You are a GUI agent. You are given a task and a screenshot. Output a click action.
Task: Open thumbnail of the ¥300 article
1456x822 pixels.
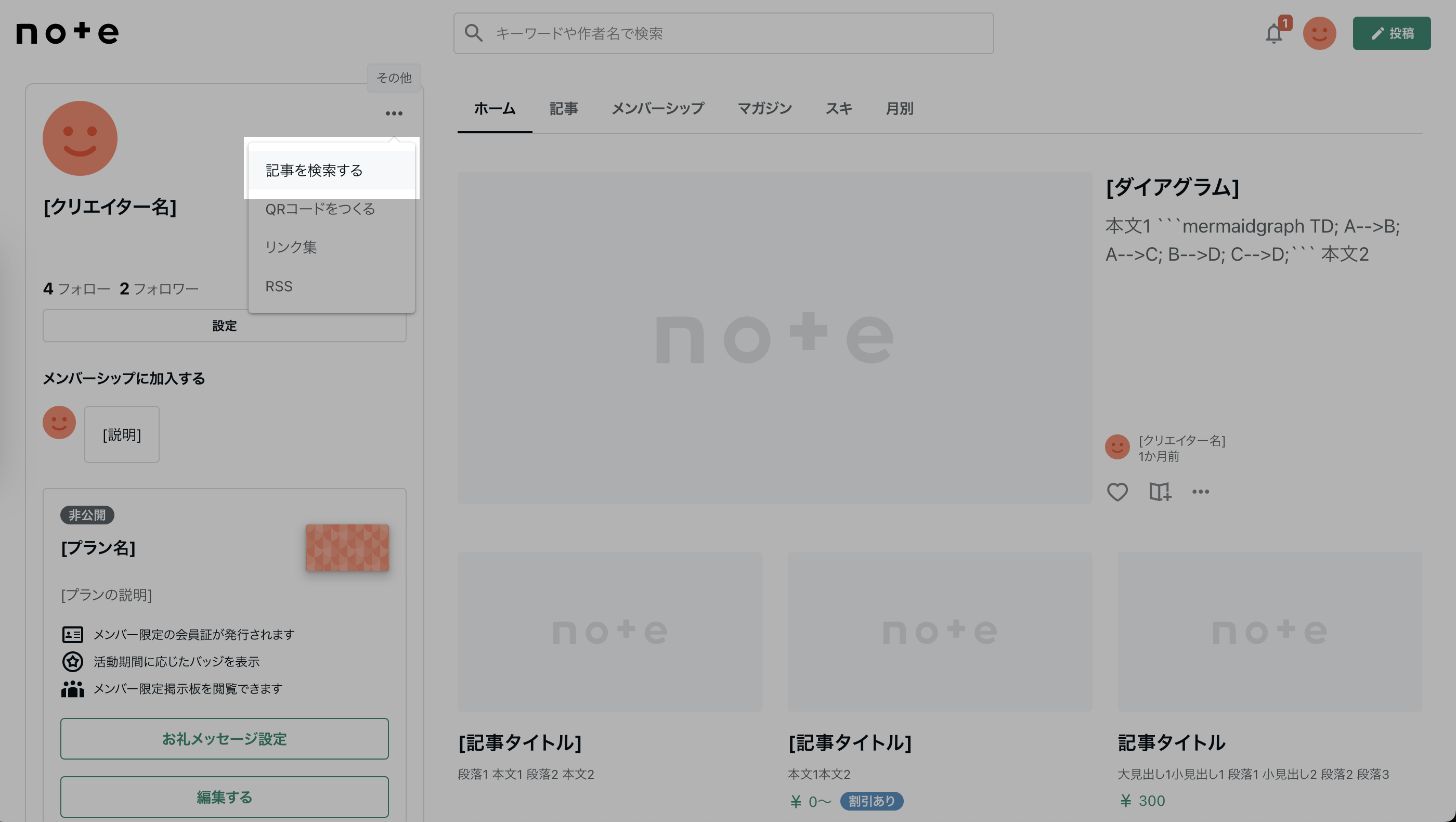coord(1270,632)
